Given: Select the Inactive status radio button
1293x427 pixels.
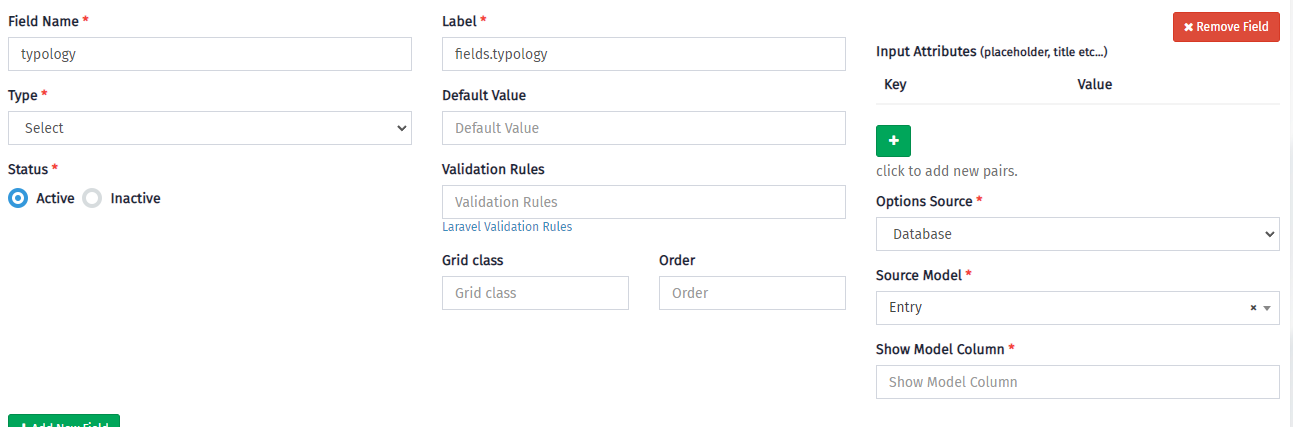Looking at the screenshot, I should pyautogui.click(x=92, y=198).
